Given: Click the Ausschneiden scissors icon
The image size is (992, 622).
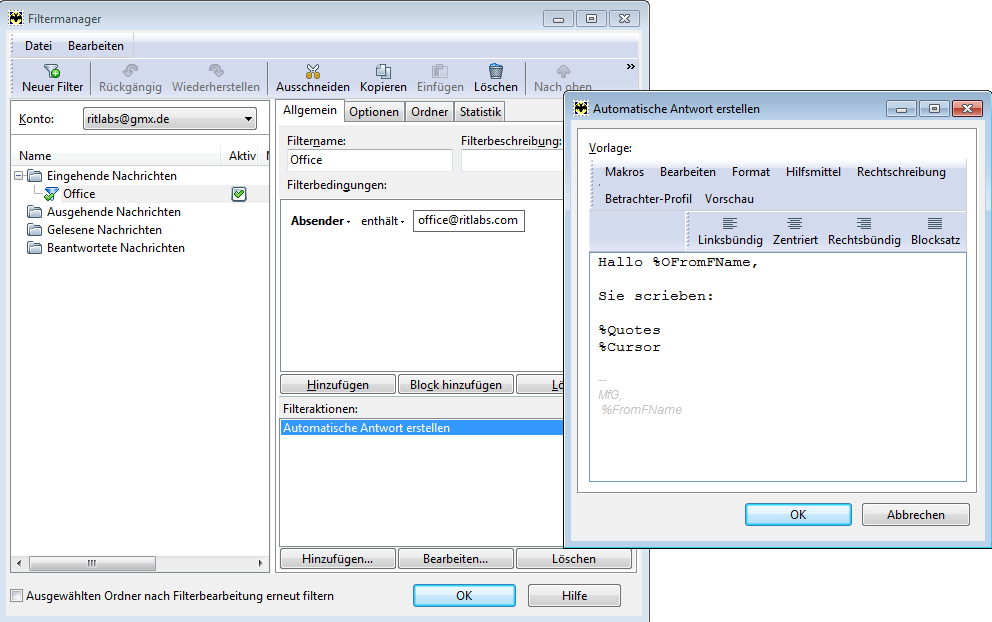Looking at the screenshot, I should [x=313, y=70].
